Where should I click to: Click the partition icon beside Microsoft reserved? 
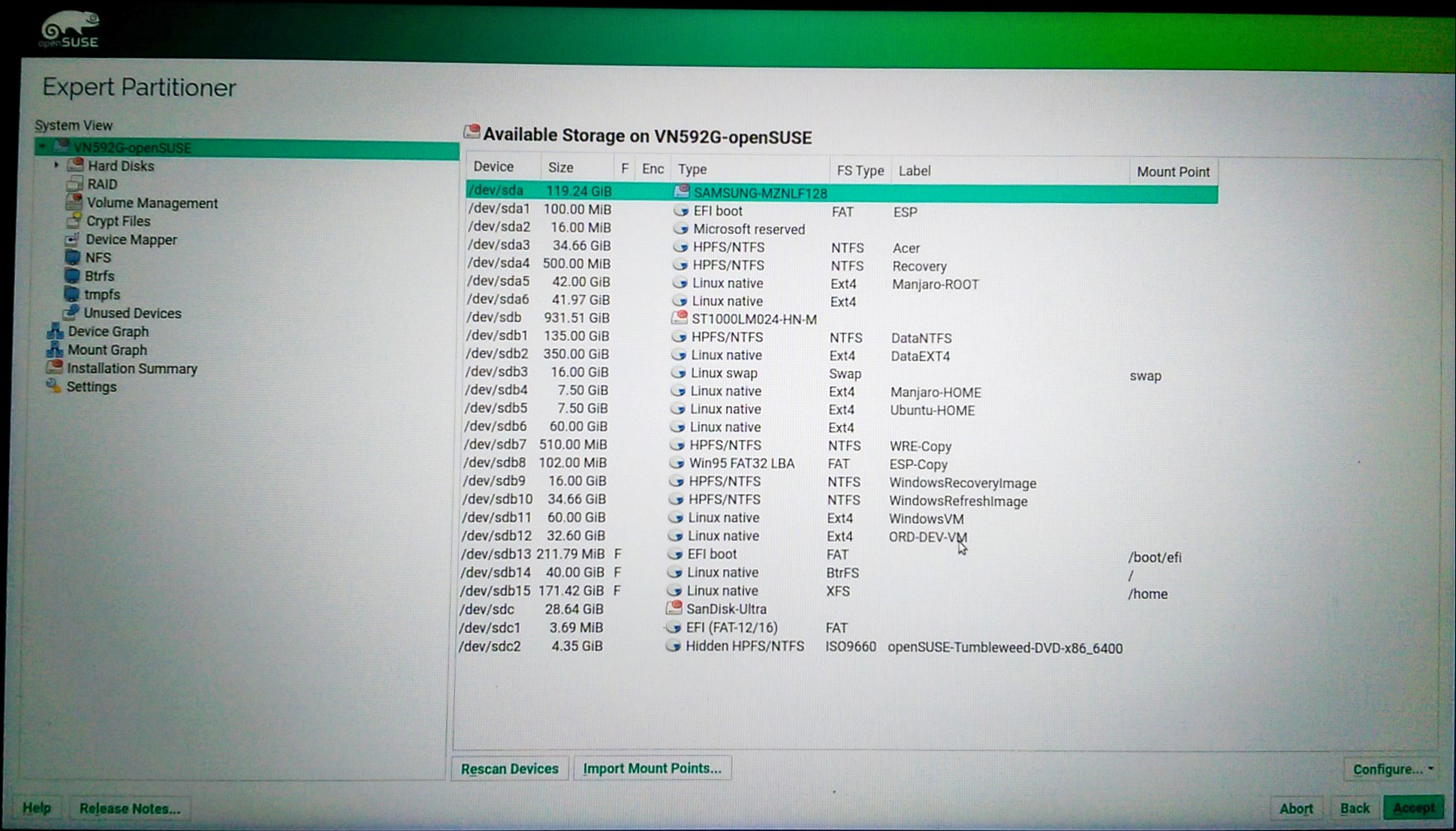point(681,228)
